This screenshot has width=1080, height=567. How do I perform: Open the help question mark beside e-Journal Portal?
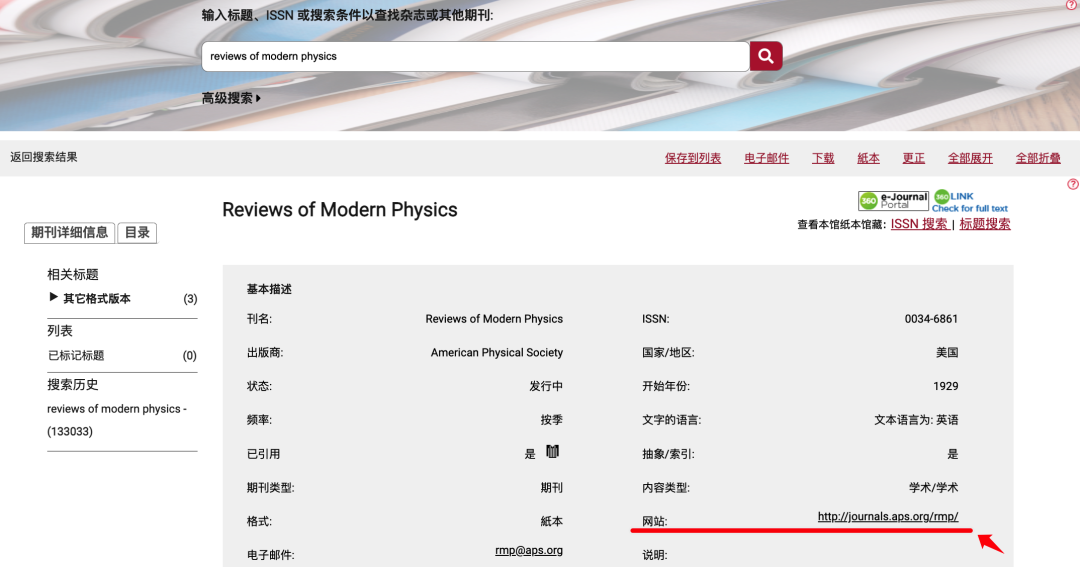click(1072, 184)
